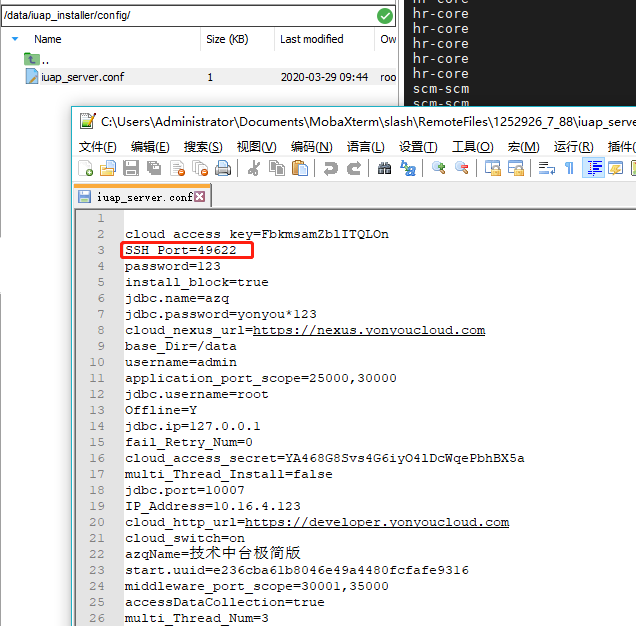
Task: Open the https://nexus.yonyoucloud.com link
Action: click(x=369, y=330)
